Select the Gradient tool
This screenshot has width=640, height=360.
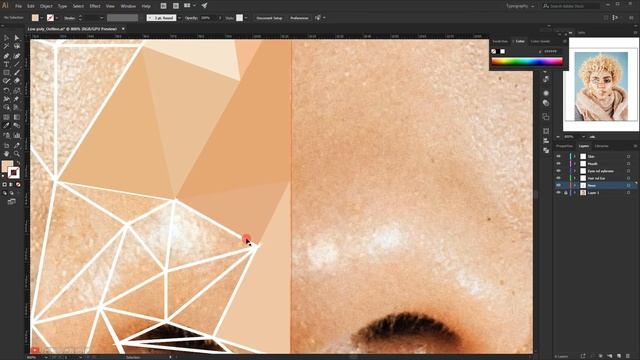(x=17, y=117)
